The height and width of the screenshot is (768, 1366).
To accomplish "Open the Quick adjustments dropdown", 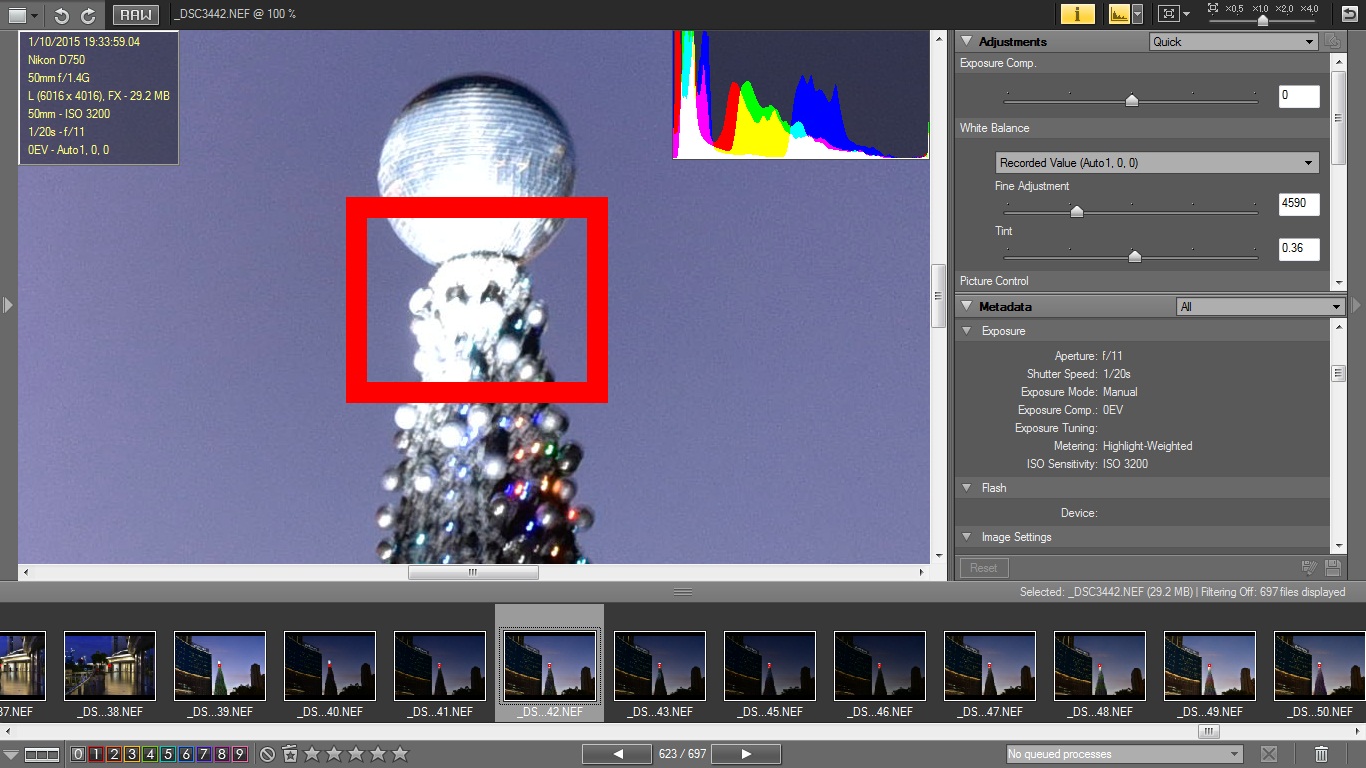I will [x=1233, y=42].
